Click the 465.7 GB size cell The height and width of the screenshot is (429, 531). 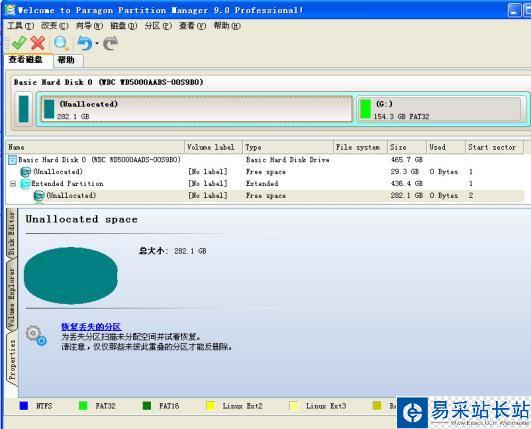click(406, 159)
